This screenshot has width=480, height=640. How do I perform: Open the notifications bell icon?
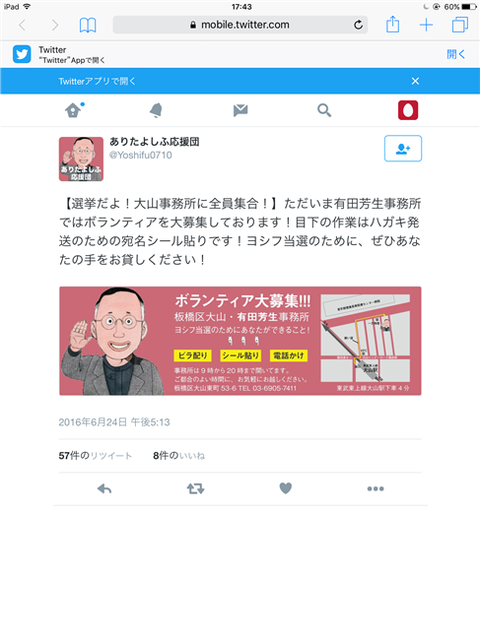click(156, 110)
